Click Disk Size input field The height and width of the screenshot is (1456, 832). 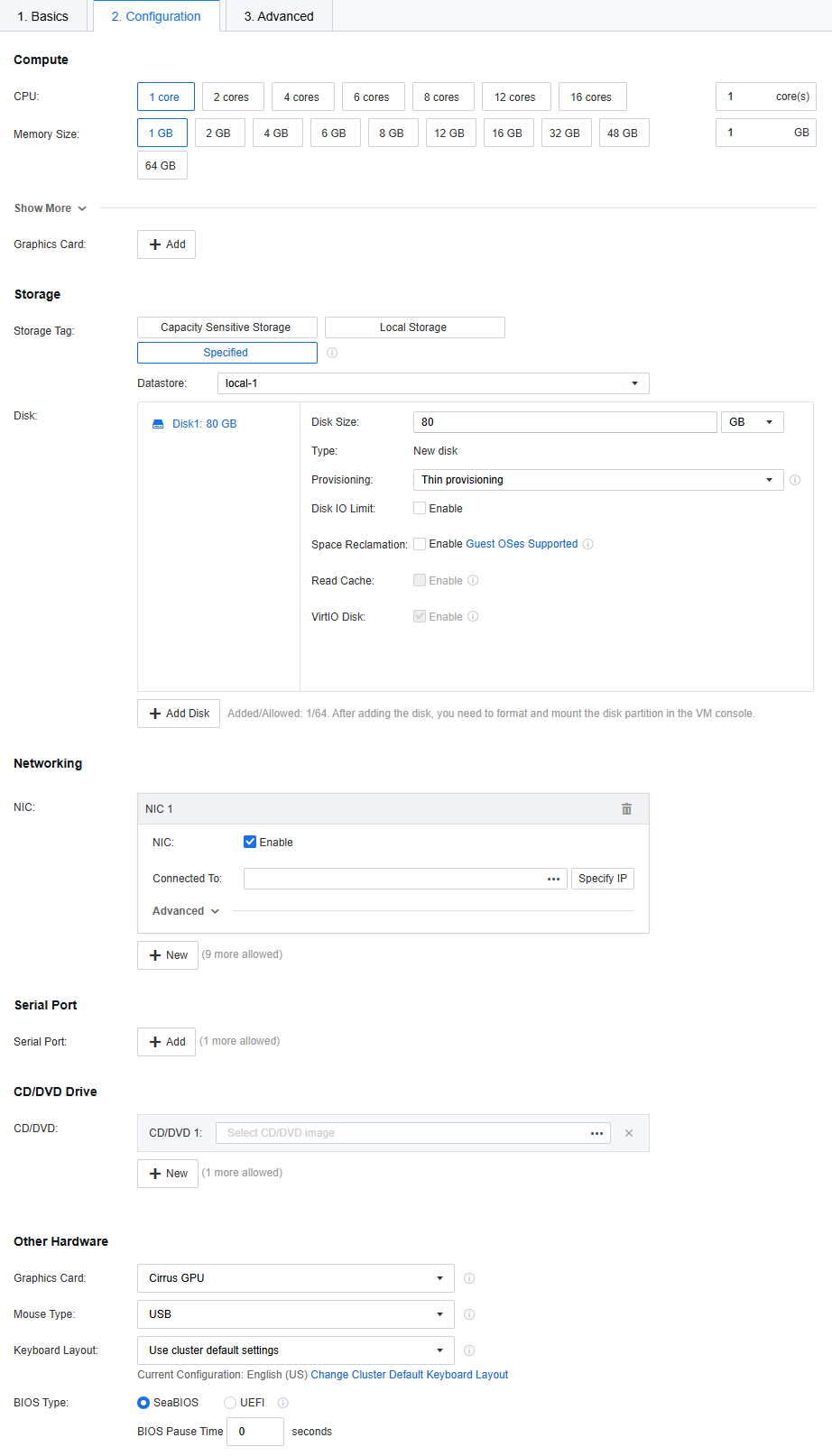pyautogui.click(x=565, y=422)
